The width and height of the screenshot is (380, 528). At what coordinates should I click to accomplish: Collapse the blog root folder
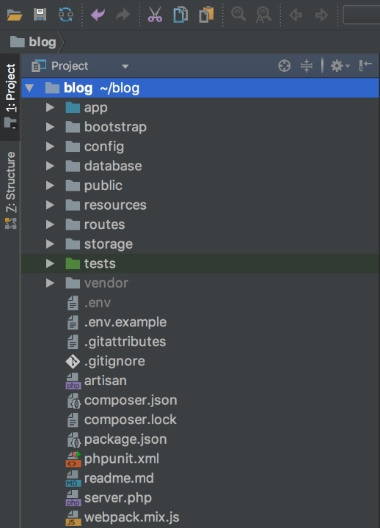click(30, 88)
